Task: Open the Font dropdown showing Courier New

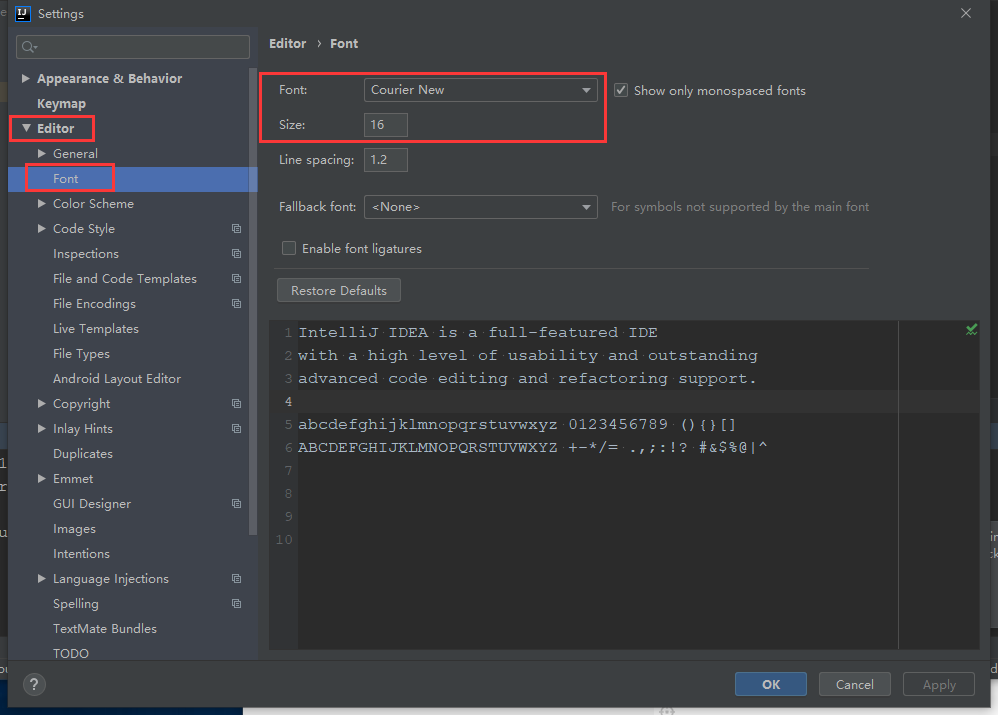Action: coord(481,90)
